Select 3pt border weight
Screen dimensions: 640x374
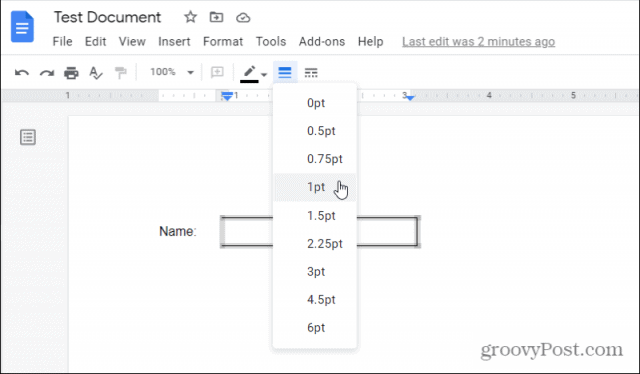(x=315, y=272)
